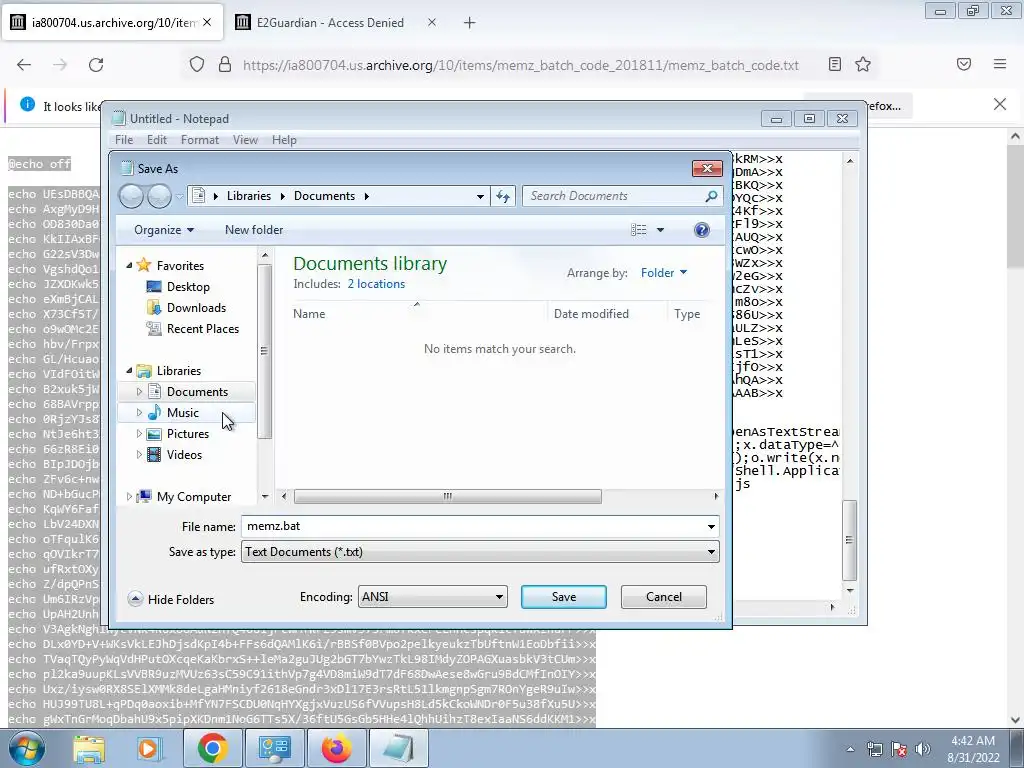
Task: Open Notepad Help menu
Action: click(x=284, y=140)
